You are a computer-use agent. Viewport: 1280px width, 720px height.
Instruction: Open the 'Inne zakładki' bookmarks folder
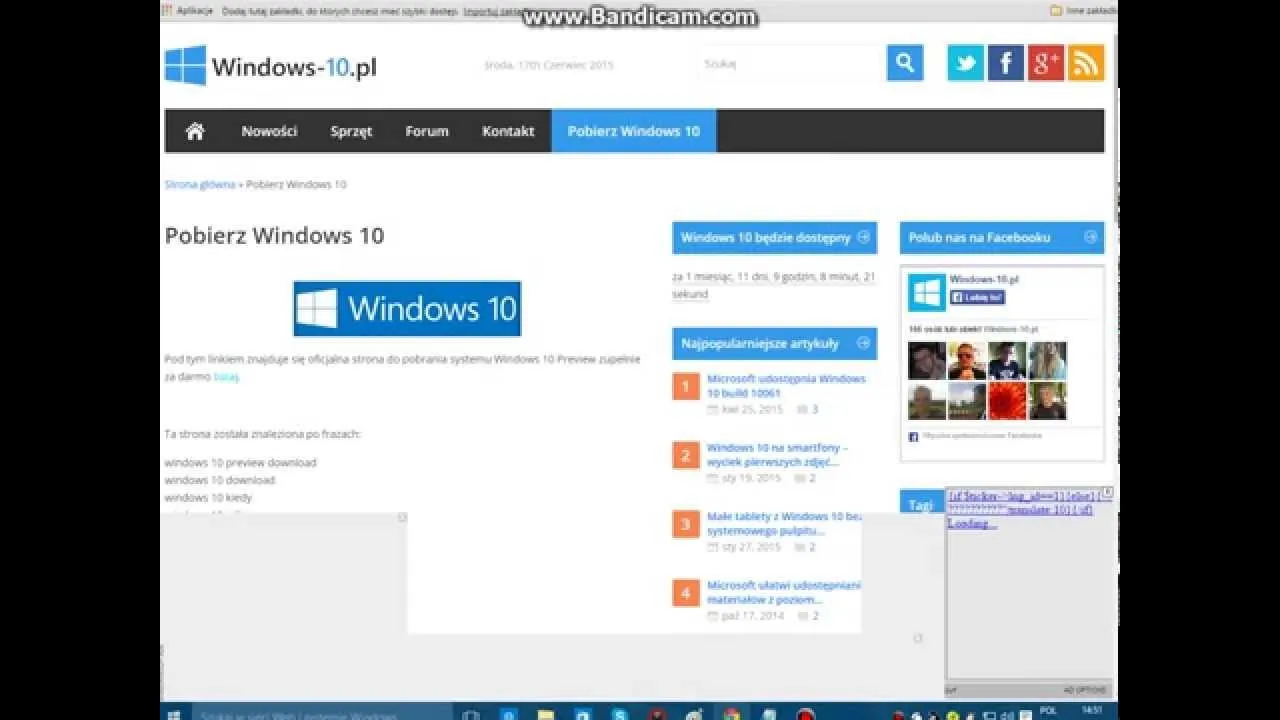click(1082, 11)
